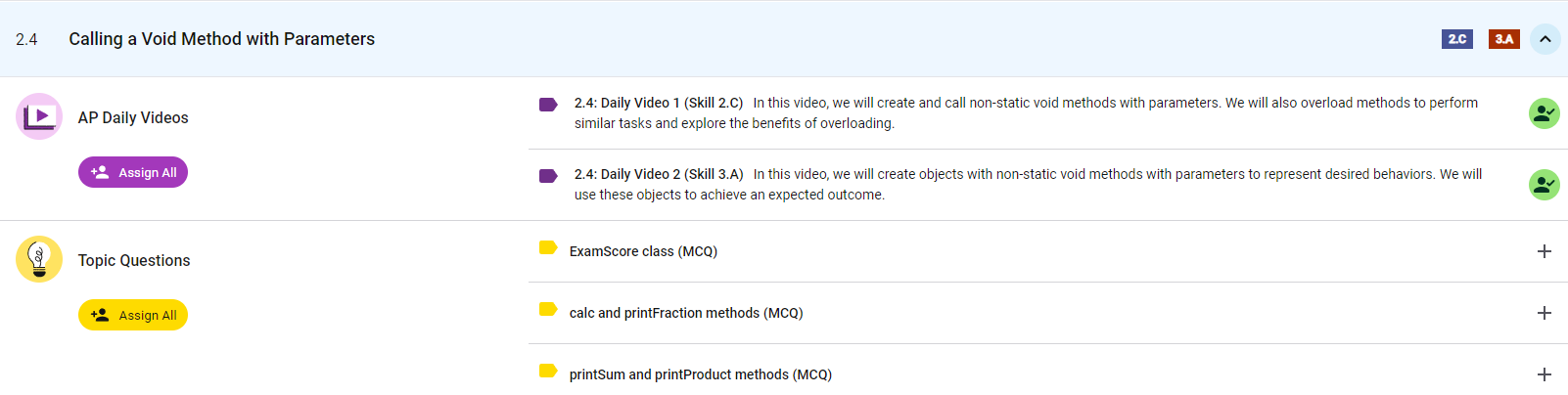The height and width of the screenshot is (395, 1568).
Task: Expand the ExamScore class (MCQ) plus
Action: [x=1544, y=251]
